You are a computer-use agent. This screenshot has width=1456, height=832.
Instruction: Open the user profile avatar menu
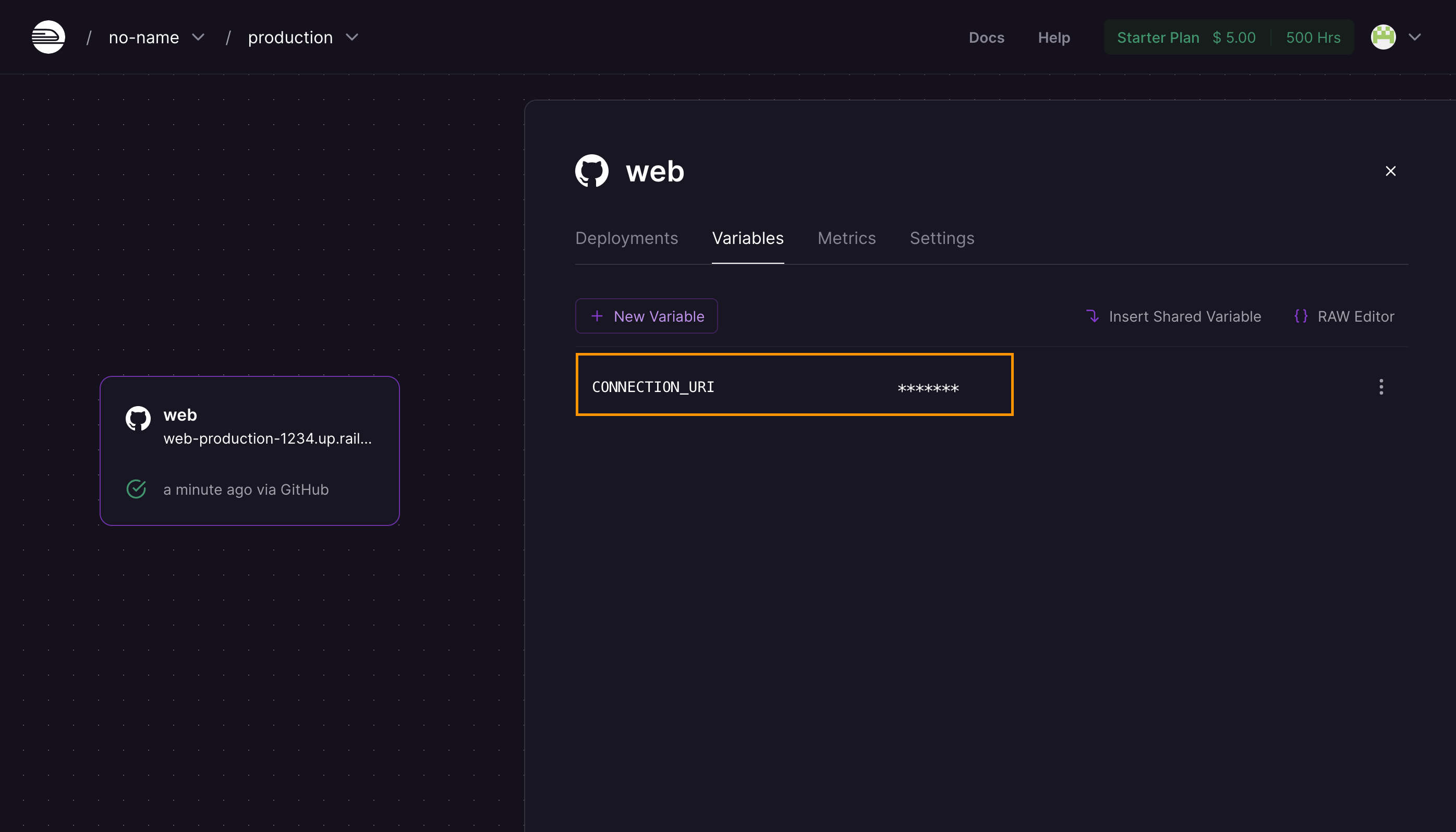point(1383,36)
